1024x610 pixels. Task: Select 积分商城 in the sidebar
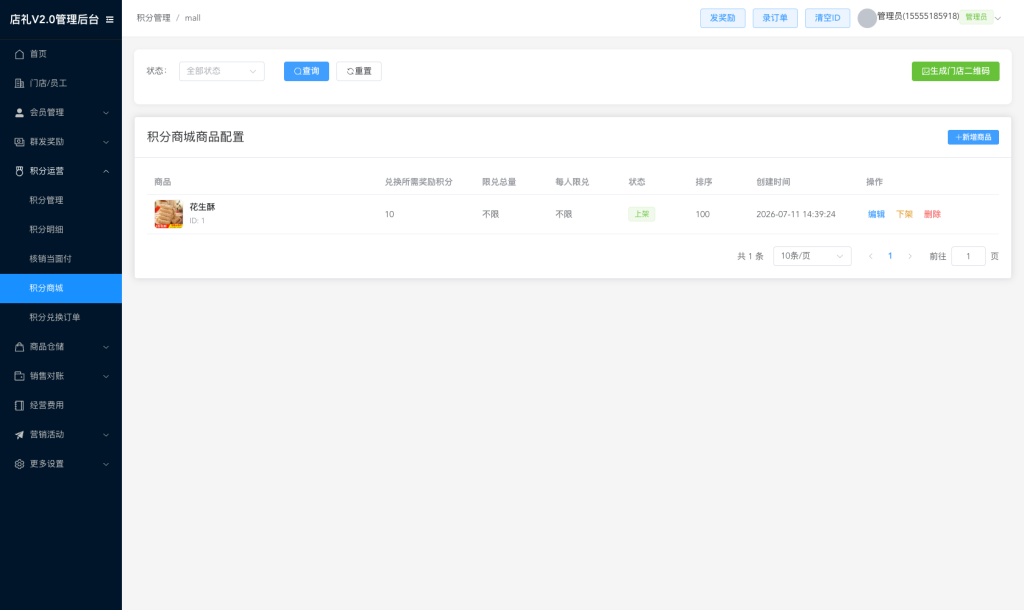point(61,288)
